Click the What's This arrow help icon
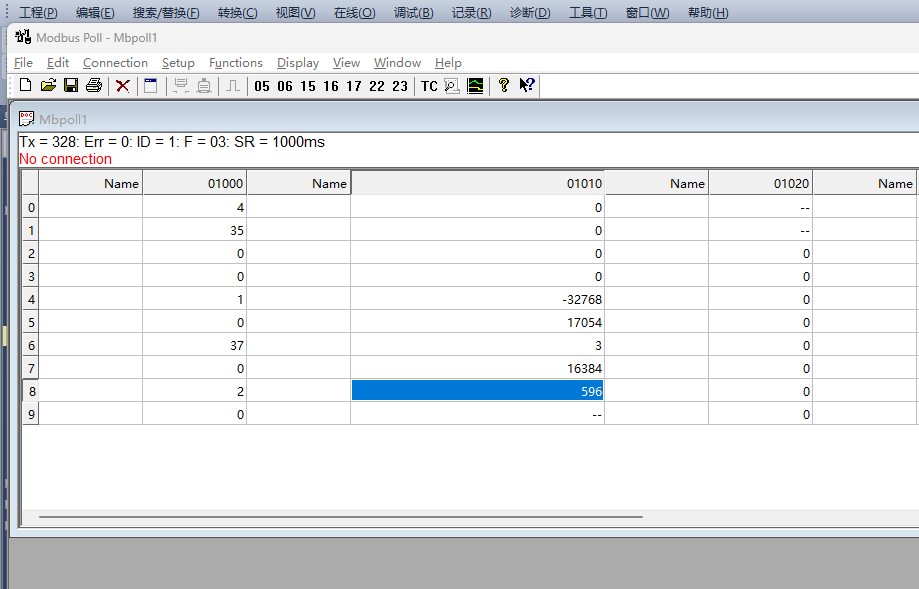This screenshot has height=589, width=919. point(527,86)
